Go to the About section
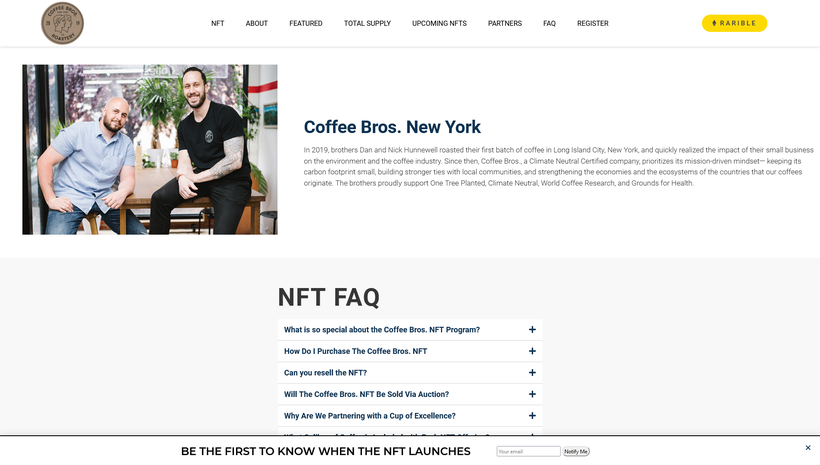 (257, 23)
